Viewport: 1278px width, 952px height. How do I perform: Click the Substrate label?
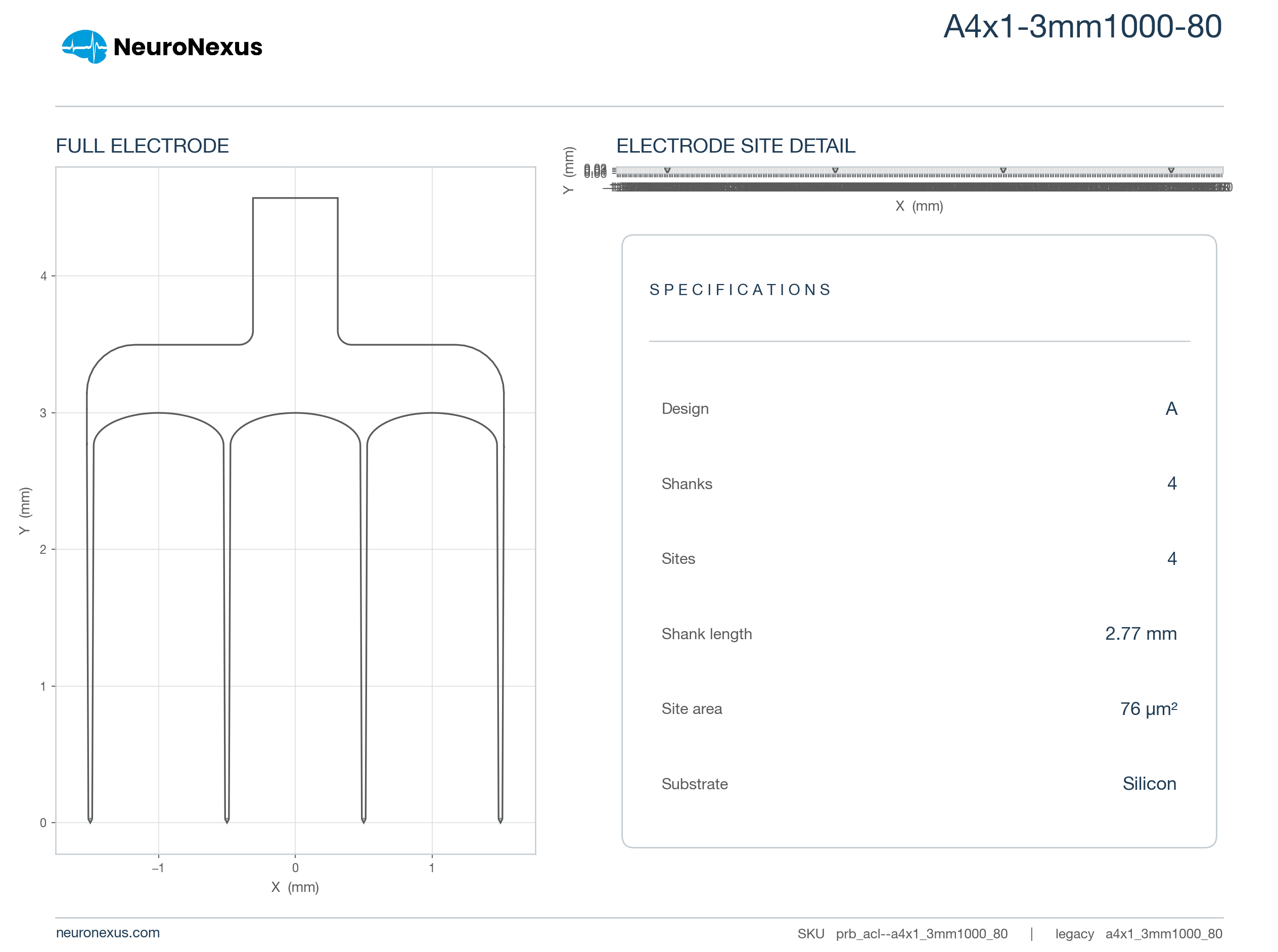coord(695,784)
